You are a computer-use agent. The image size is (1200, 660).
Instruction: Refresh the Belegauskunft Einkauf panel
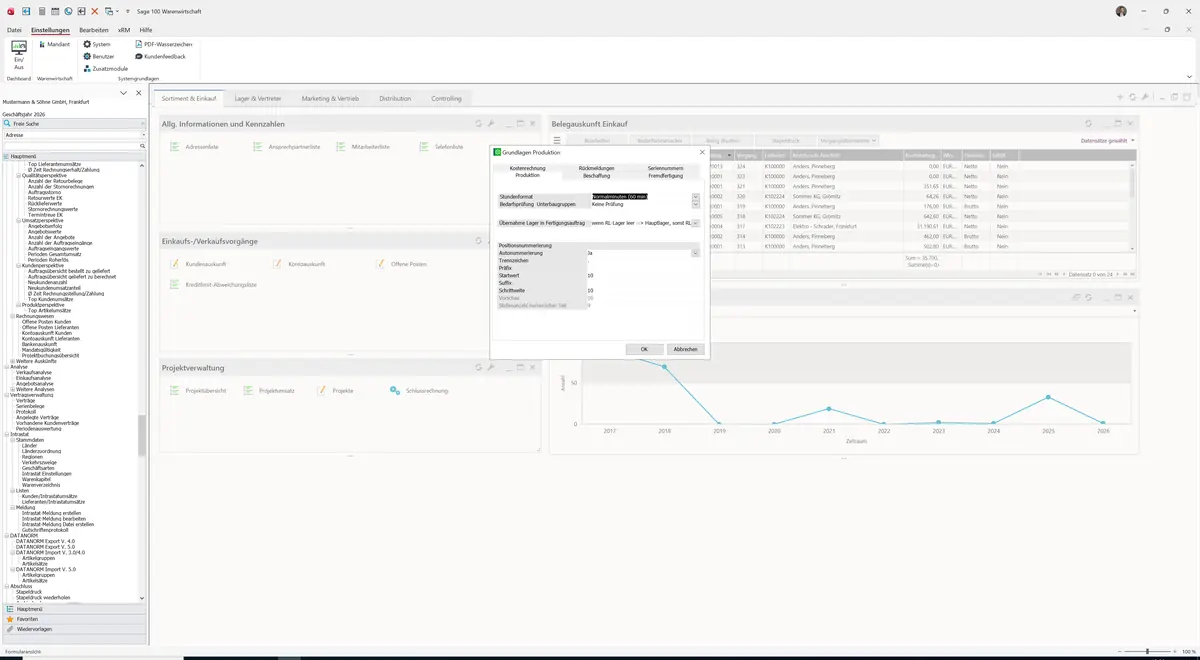coord(1088,124)
